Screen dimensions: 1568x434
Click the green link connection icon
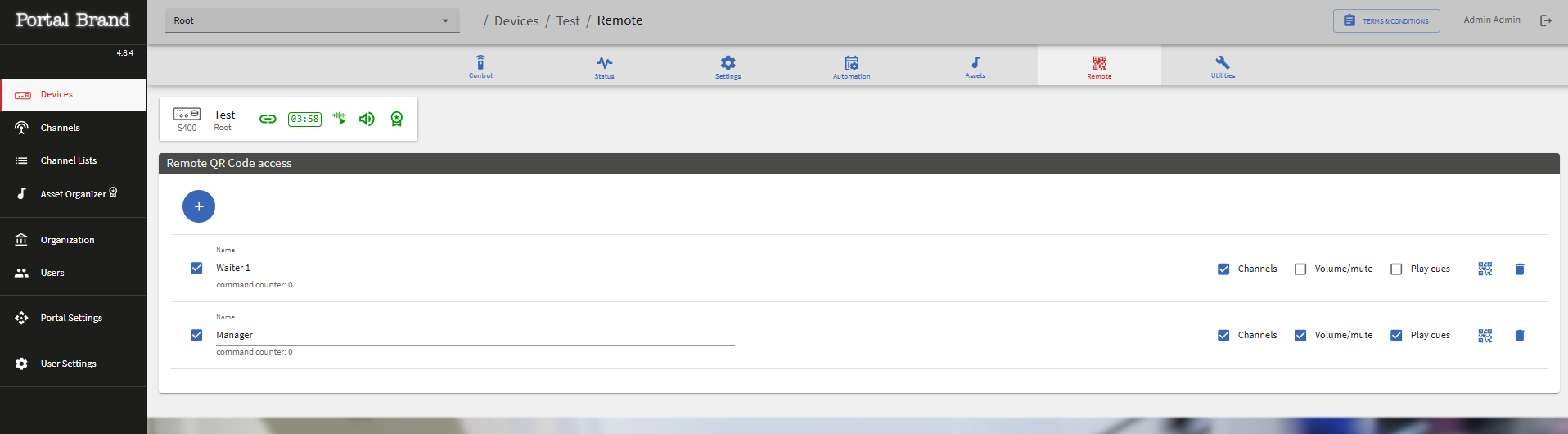(x=268, y=119)
